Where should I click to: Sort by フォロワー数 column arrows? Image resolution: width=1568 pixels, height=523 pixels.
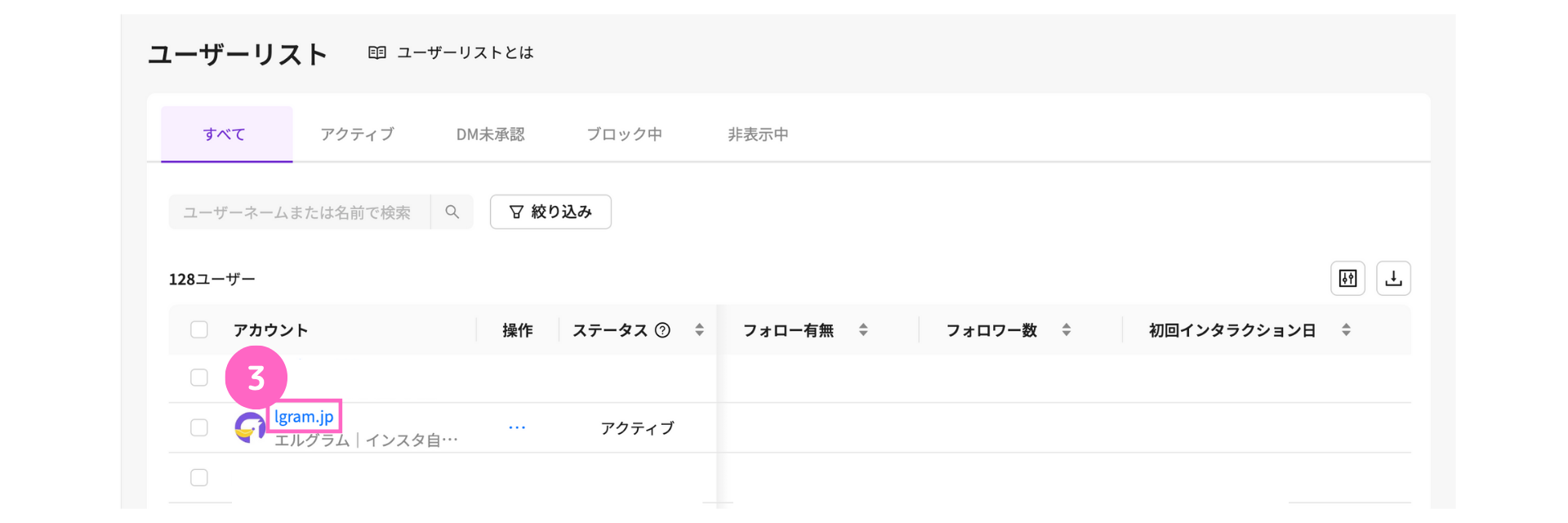point(1066,330)
